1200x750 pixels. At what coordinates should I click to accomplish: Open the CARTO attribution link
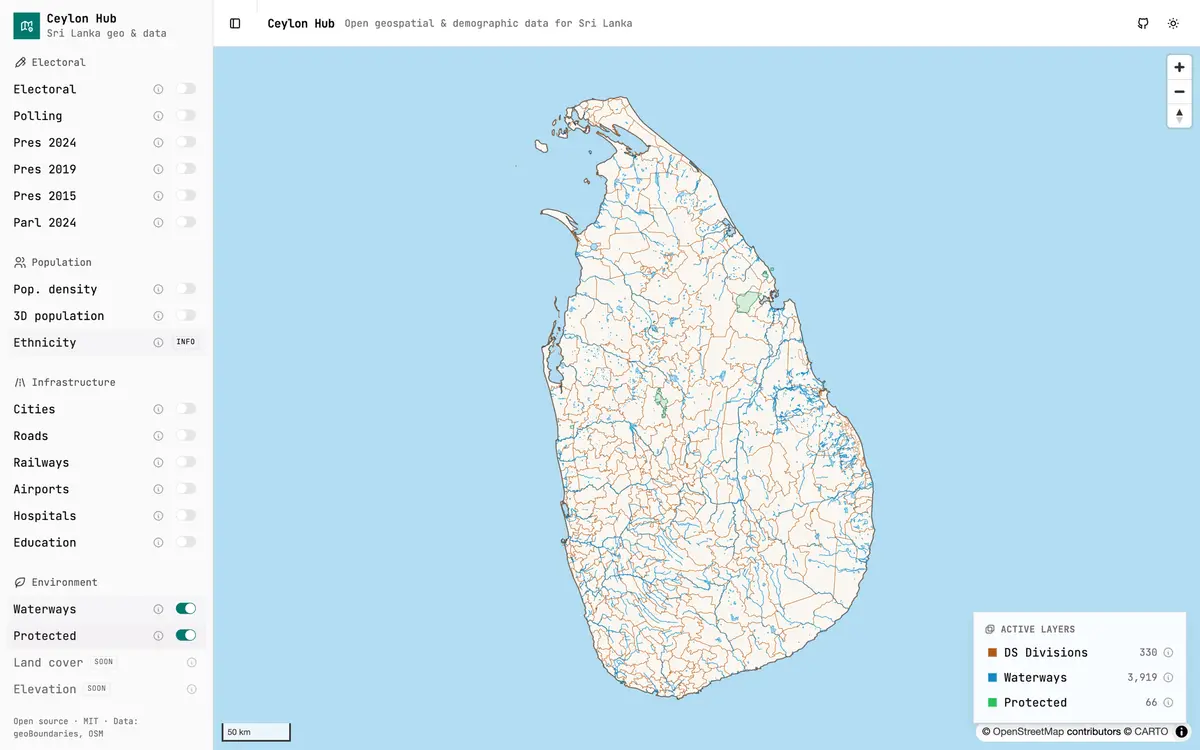coord(1151,732)
